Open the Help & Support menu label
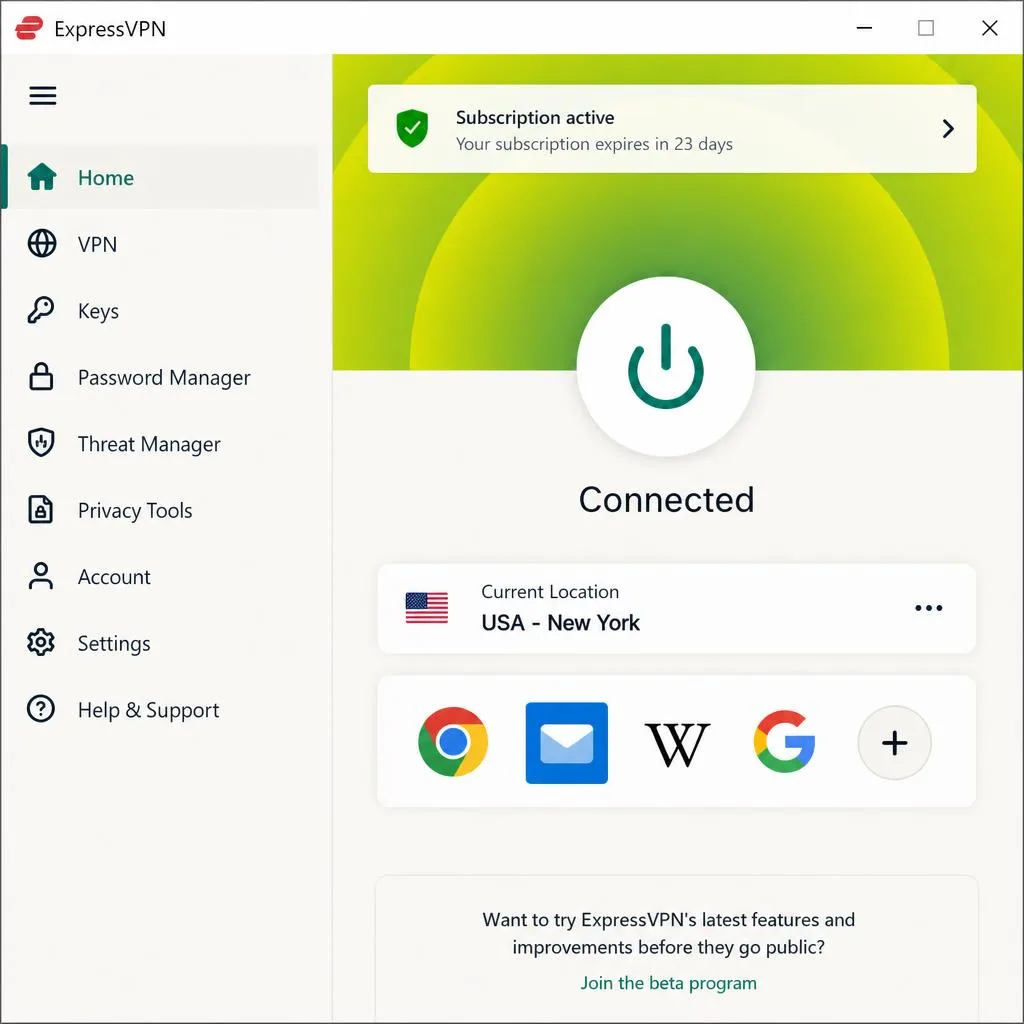Viewport: 1024px width, 1024px height. [x=148, y=710]
